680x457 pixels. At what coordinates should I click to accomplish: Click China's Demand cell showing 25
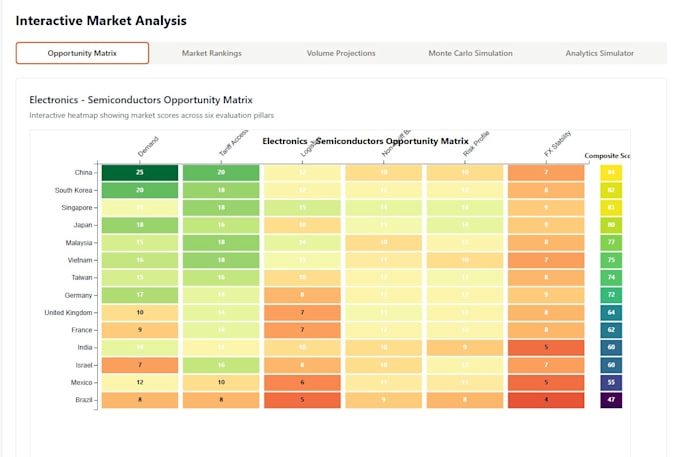click(x=140, y=173)
